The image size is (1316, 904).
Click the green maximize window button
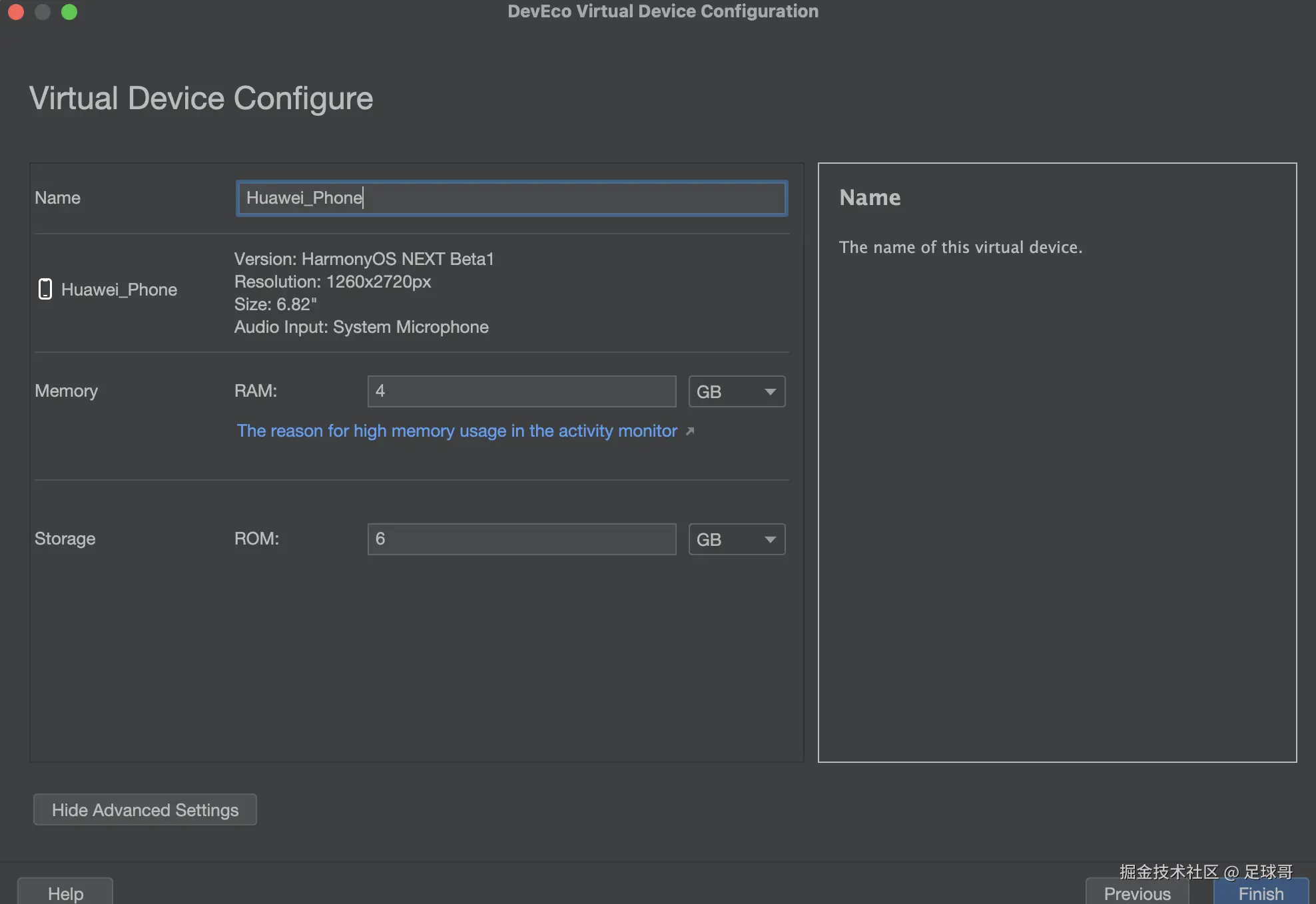(69, 12)
